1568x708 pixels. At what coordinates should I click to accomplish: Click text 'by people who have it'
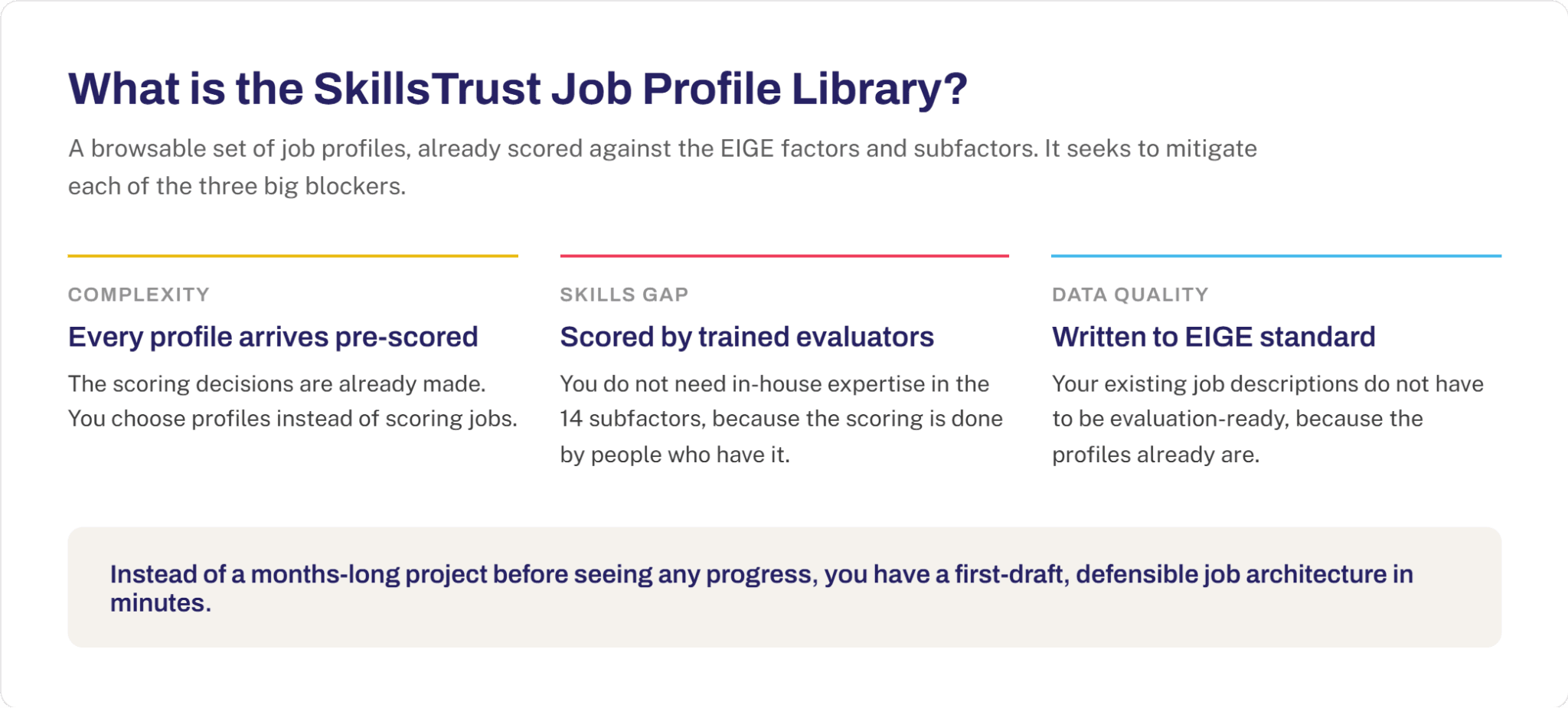675,455
